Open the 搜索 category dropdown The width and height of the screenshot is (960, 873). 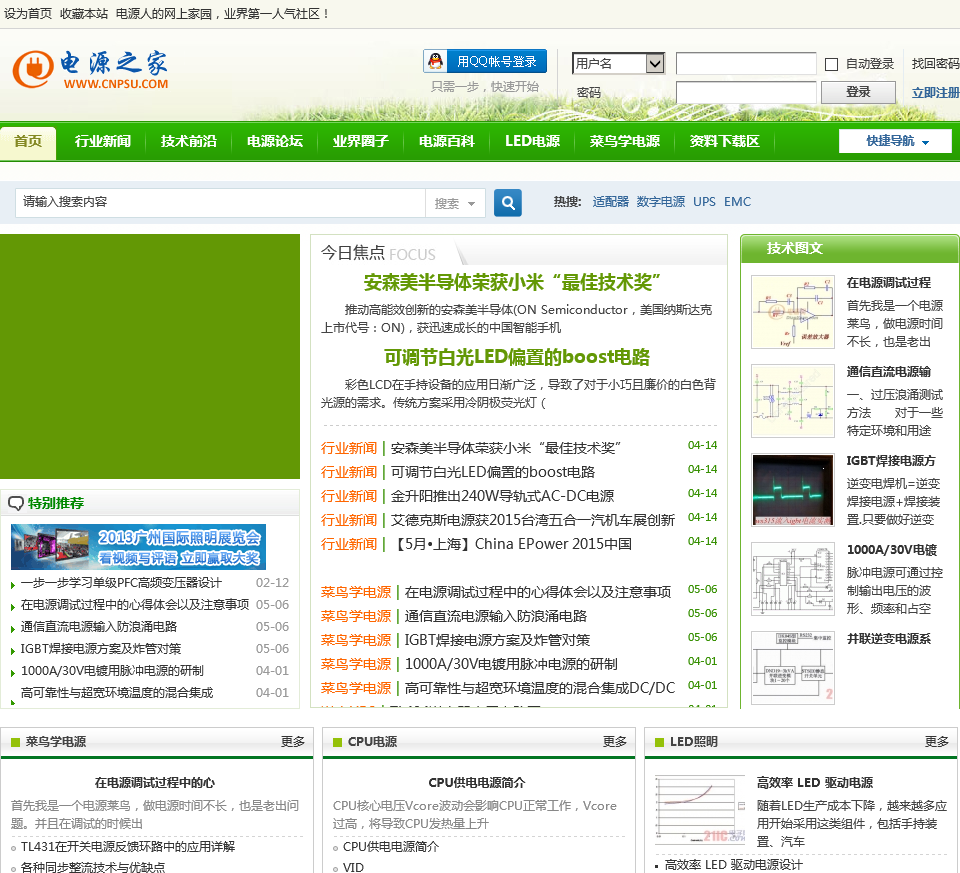tap(455, 203)
